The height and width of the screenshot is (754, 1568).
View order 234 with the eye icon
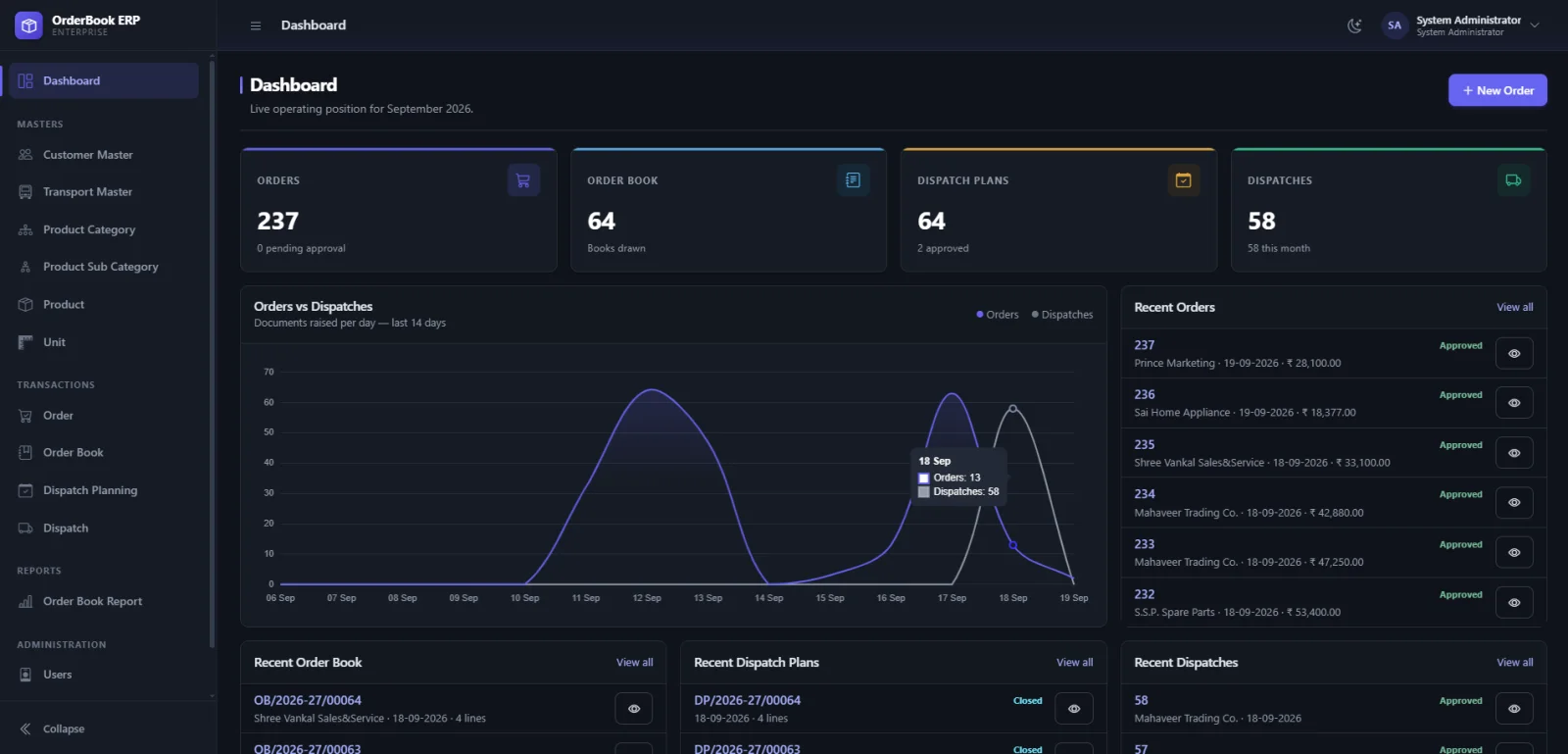[x=1514, y=503]
